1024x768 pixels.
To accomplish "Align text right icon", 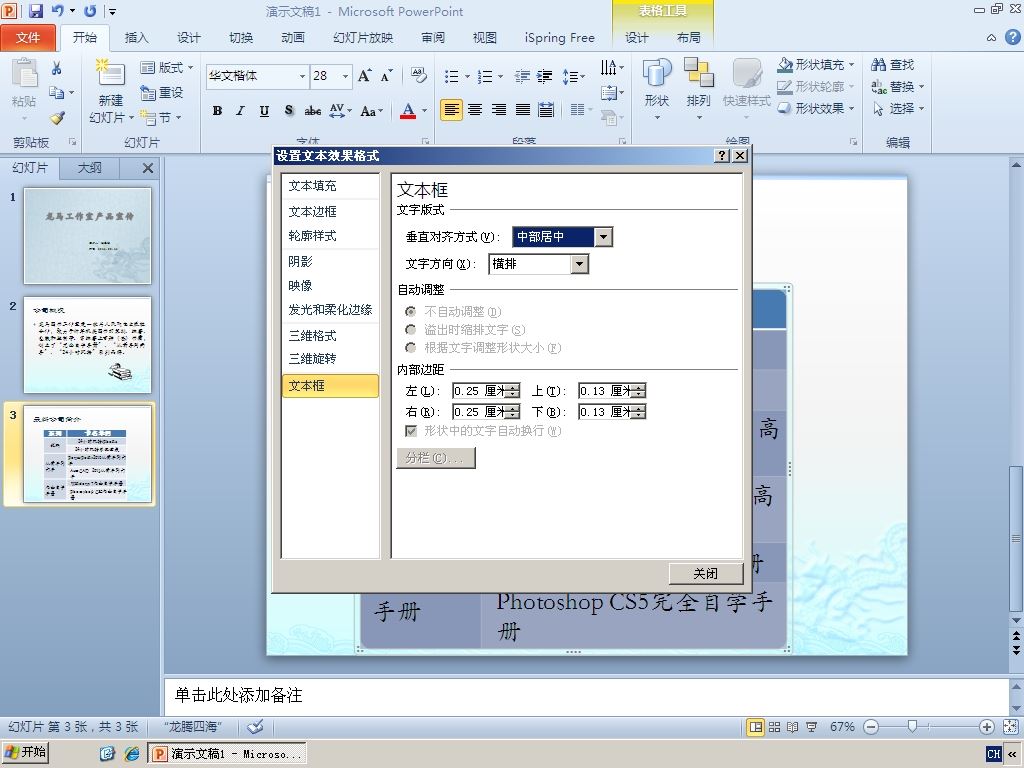I will pos(499,110).
